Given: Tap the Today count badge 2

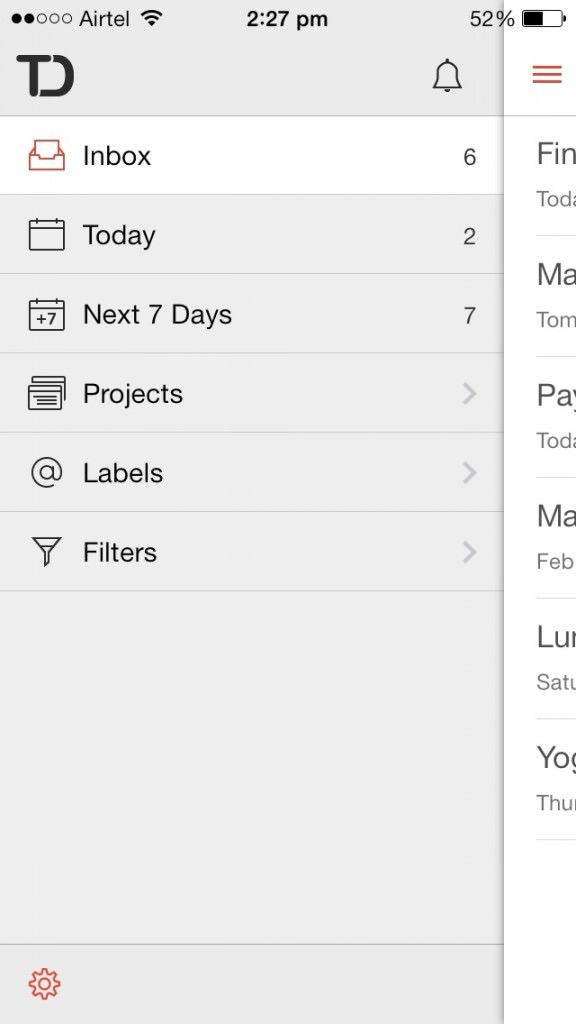Looking at the screenshot, I should [x=470, y=236].
